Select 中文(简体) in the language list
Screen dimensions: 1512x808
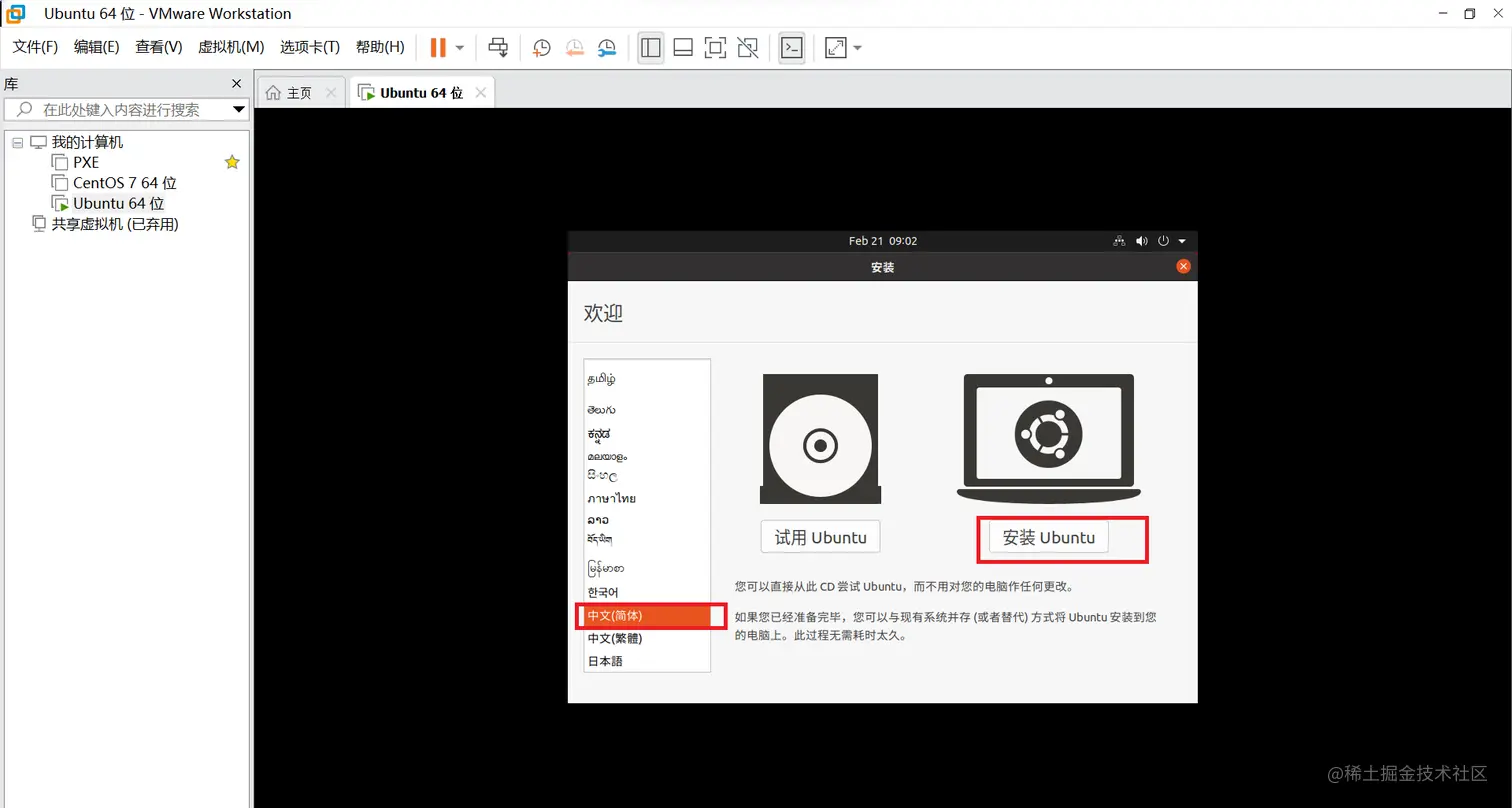(647, 616)
